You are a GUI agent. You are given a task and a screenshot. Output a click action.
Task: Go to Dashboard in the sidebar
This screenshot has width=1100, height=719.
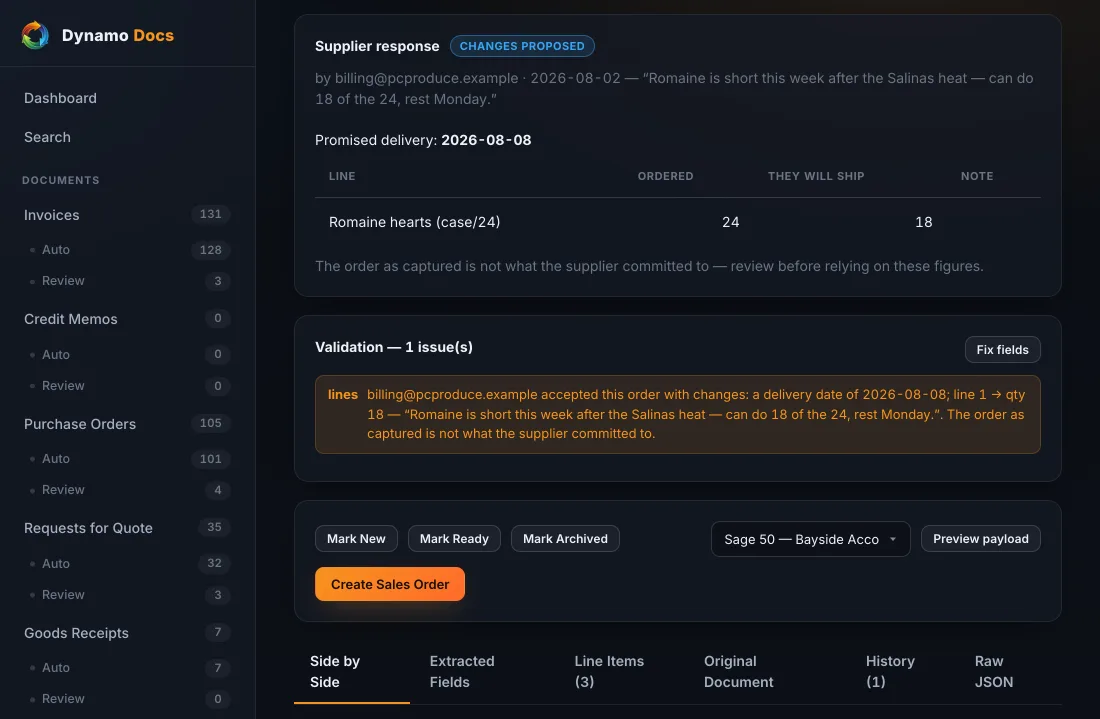60,98
